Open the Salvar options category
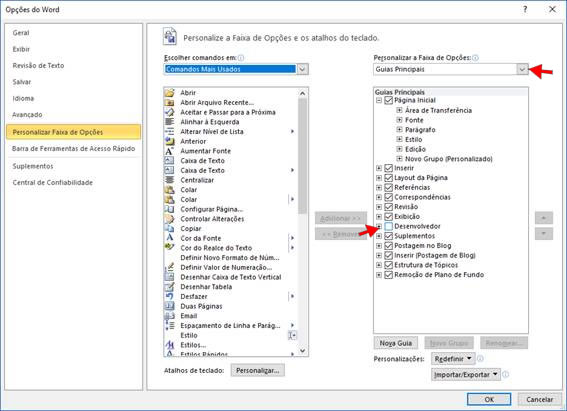 pos(22,82)
